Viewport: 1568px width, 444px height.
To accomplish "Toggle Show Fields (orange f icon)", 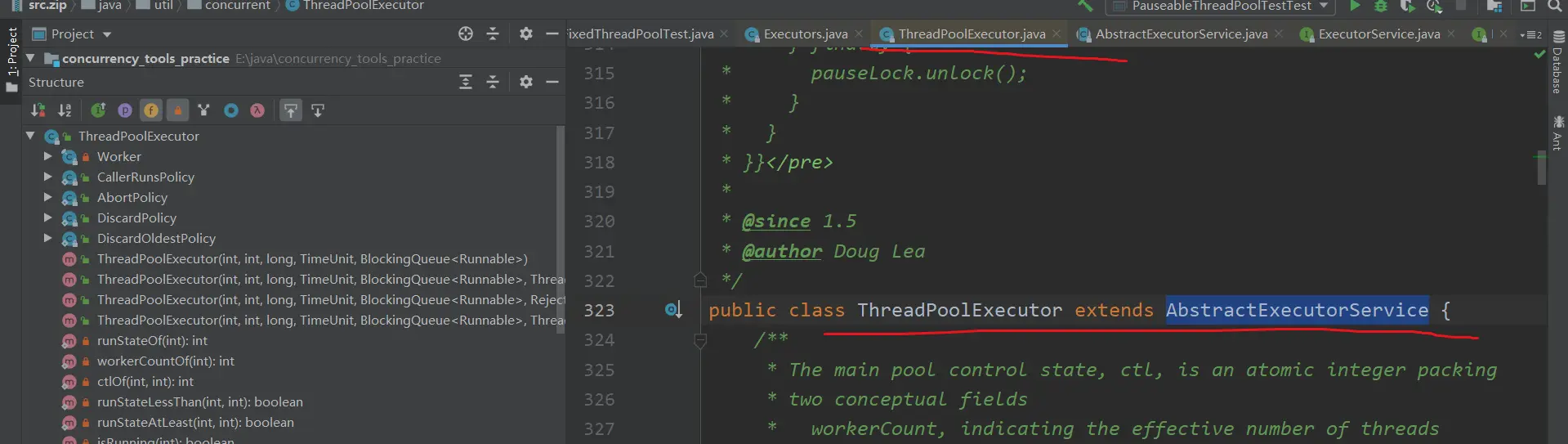I will pos(151,110).
